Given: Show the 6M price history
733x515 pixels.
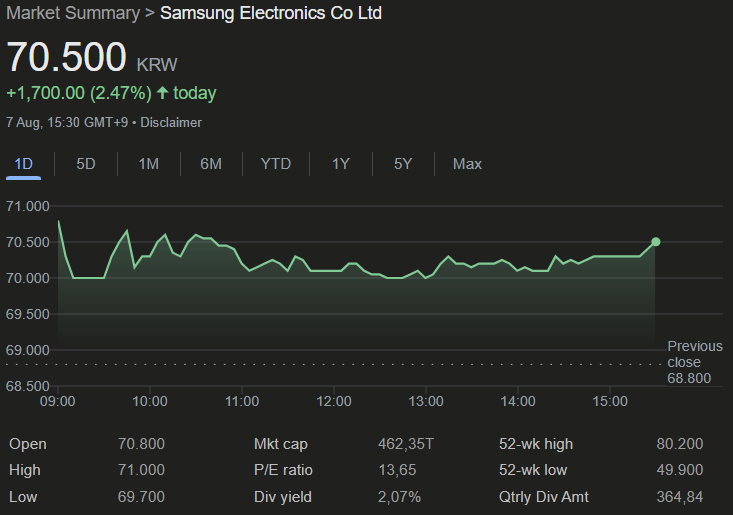Looking at the screenshot, I should pos(211,164).
